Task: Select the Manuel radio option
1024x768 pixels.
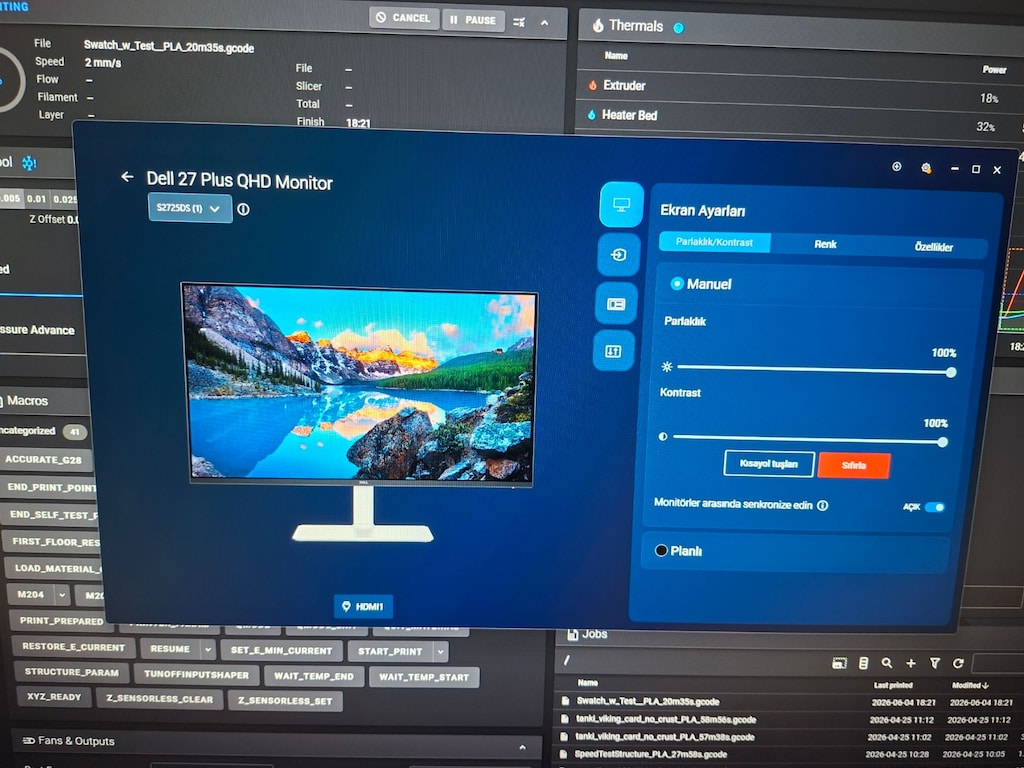Action: pyautogui.click(x=677, y=283)
